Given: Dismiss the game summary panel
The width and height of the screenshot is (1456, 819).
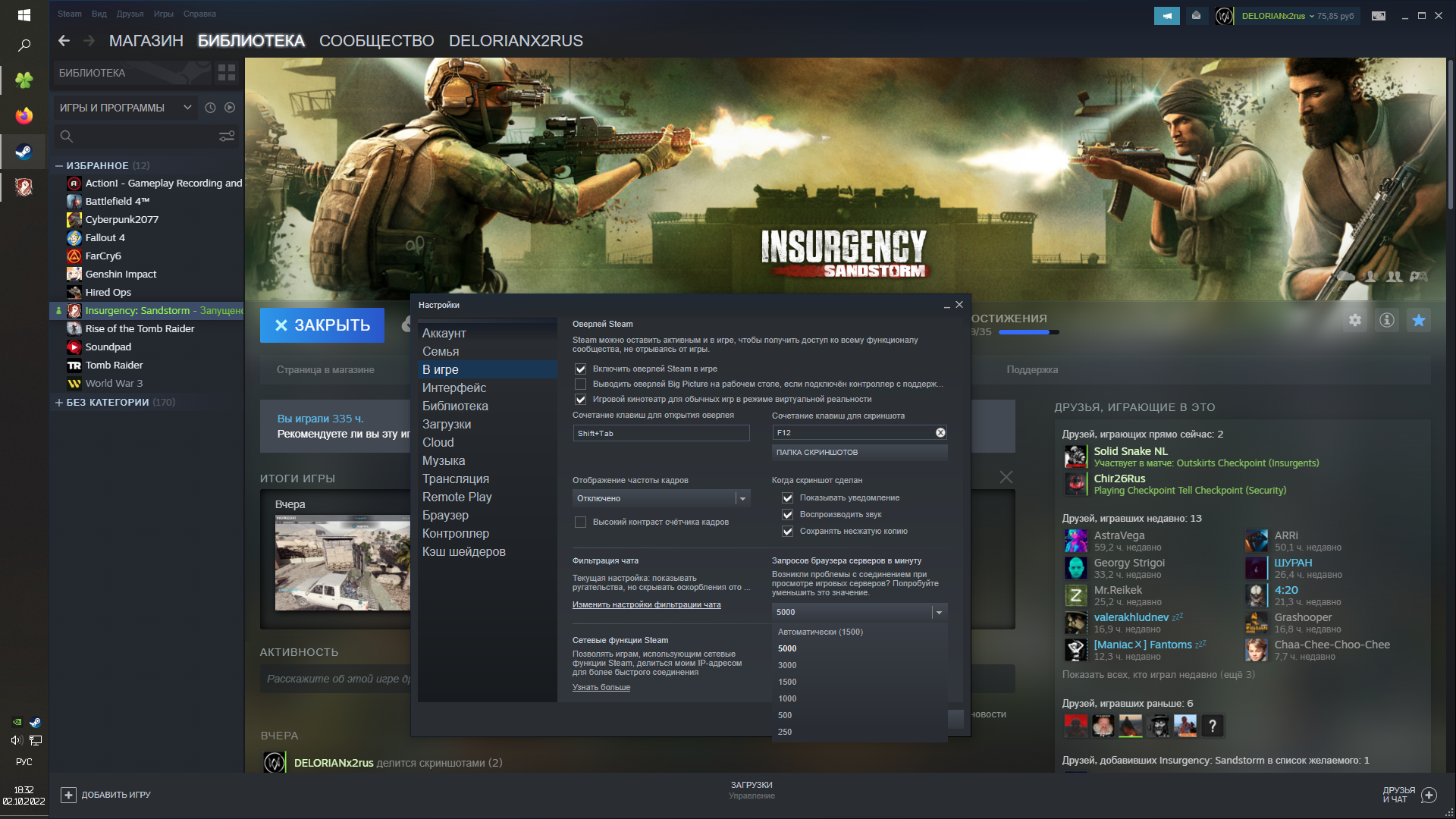Looking at the screenshot, I should click(x=1006, y=477).
